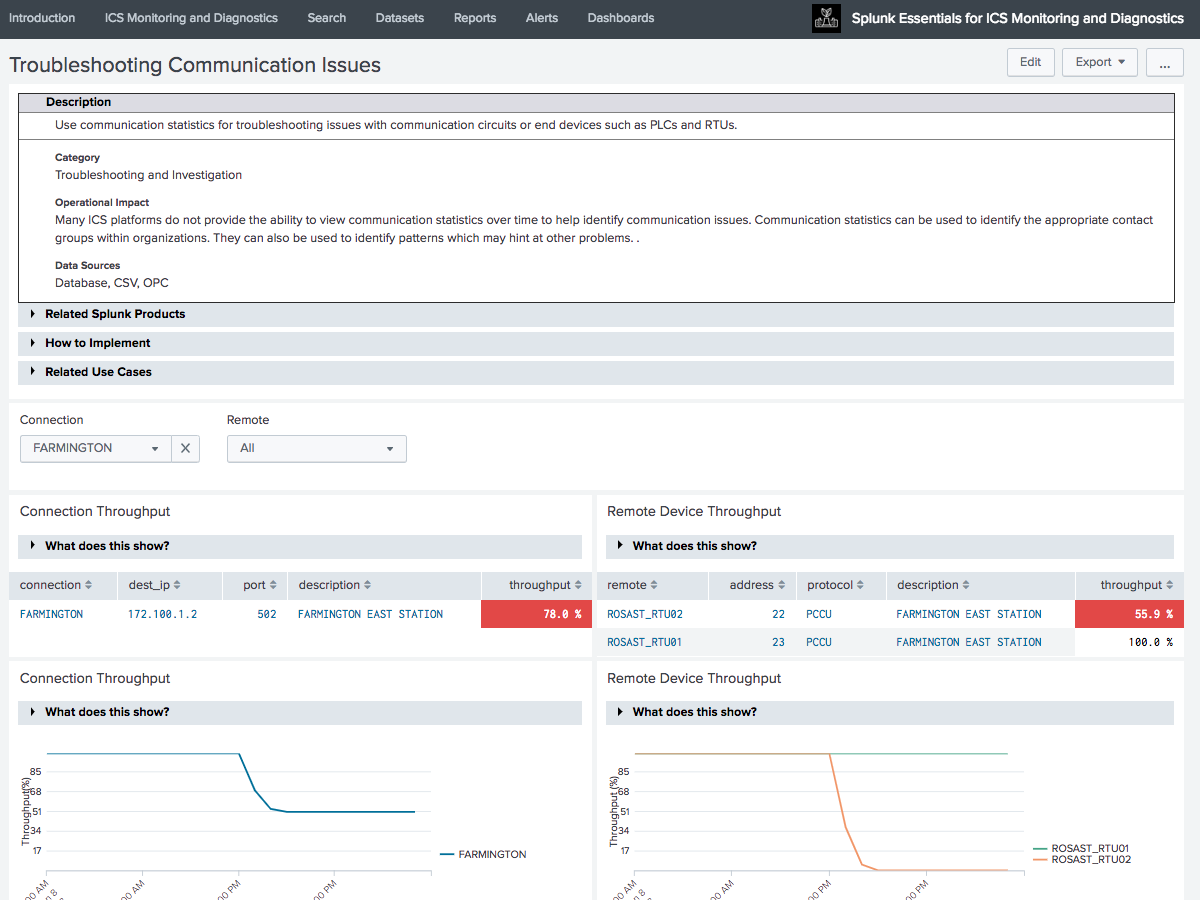Open the Remote dropdown set to All
Screen dimensions: 1200x900
(316, 449)
